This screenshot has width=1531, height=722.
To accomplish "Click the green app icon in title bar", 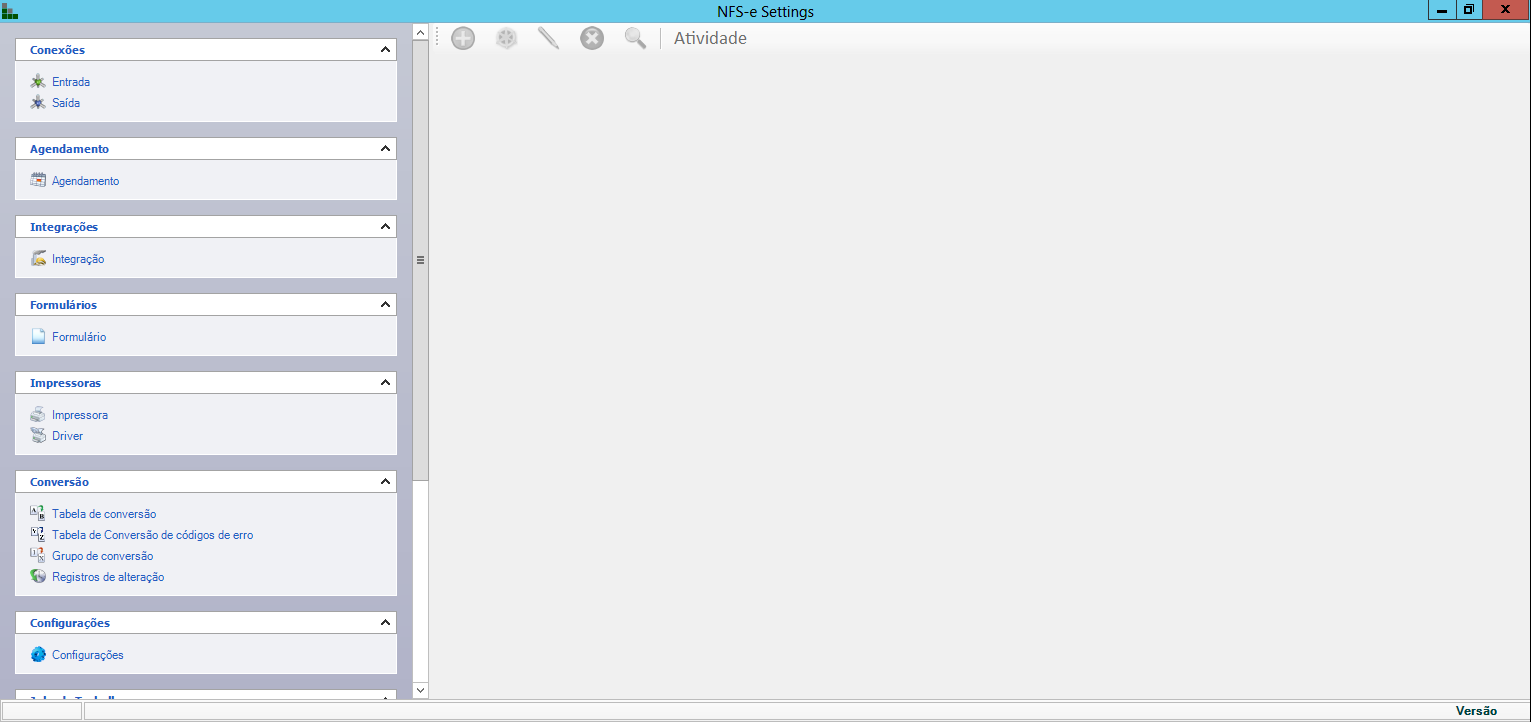I will pyautogui.click(x=10, y=11).
